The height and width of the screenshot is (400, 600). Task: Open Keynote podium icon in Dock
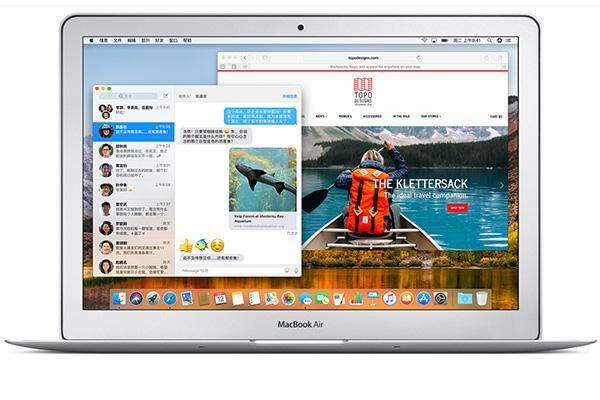coord(373,298)
